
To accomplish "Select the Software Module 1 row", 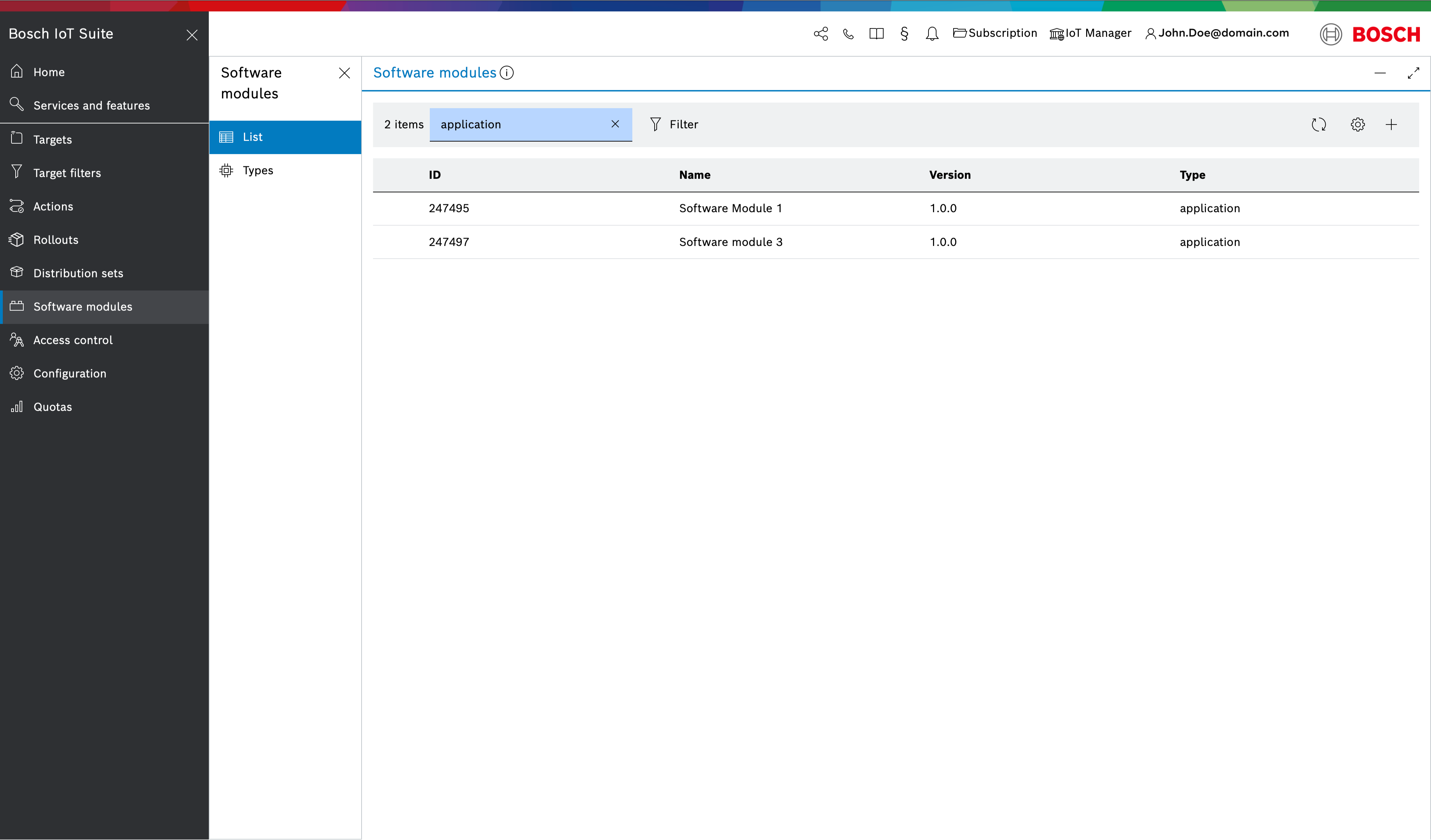I will [730, 208].
